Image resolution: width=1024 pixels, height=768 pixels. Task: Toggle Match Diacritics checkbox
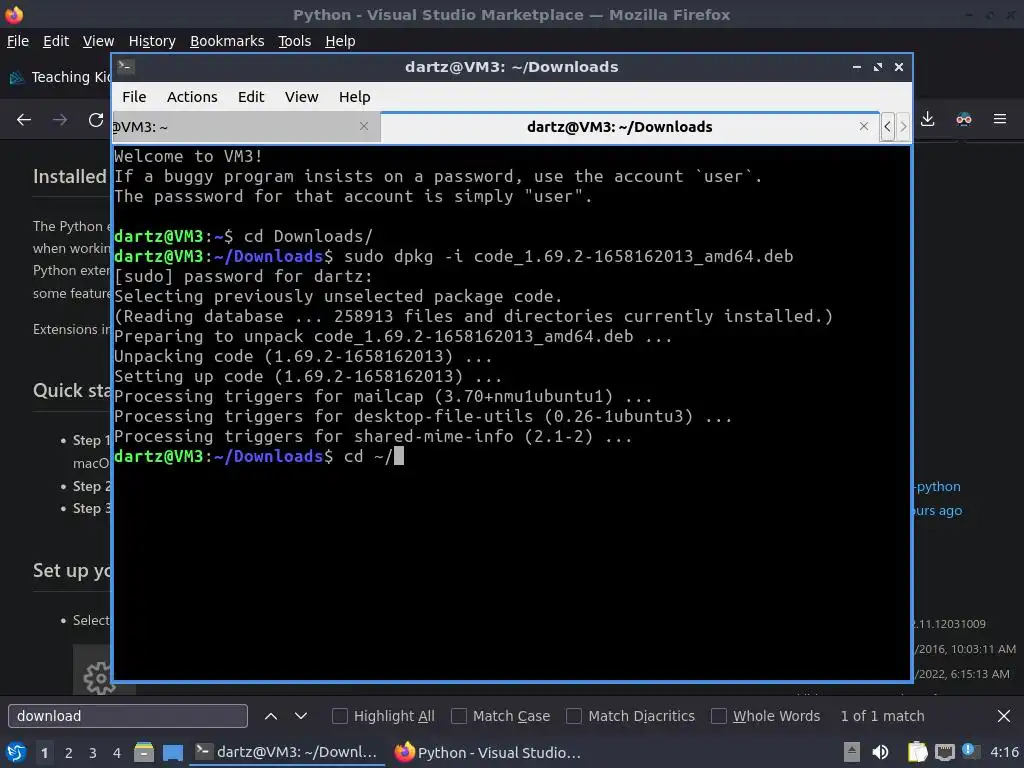pos(573,716)
